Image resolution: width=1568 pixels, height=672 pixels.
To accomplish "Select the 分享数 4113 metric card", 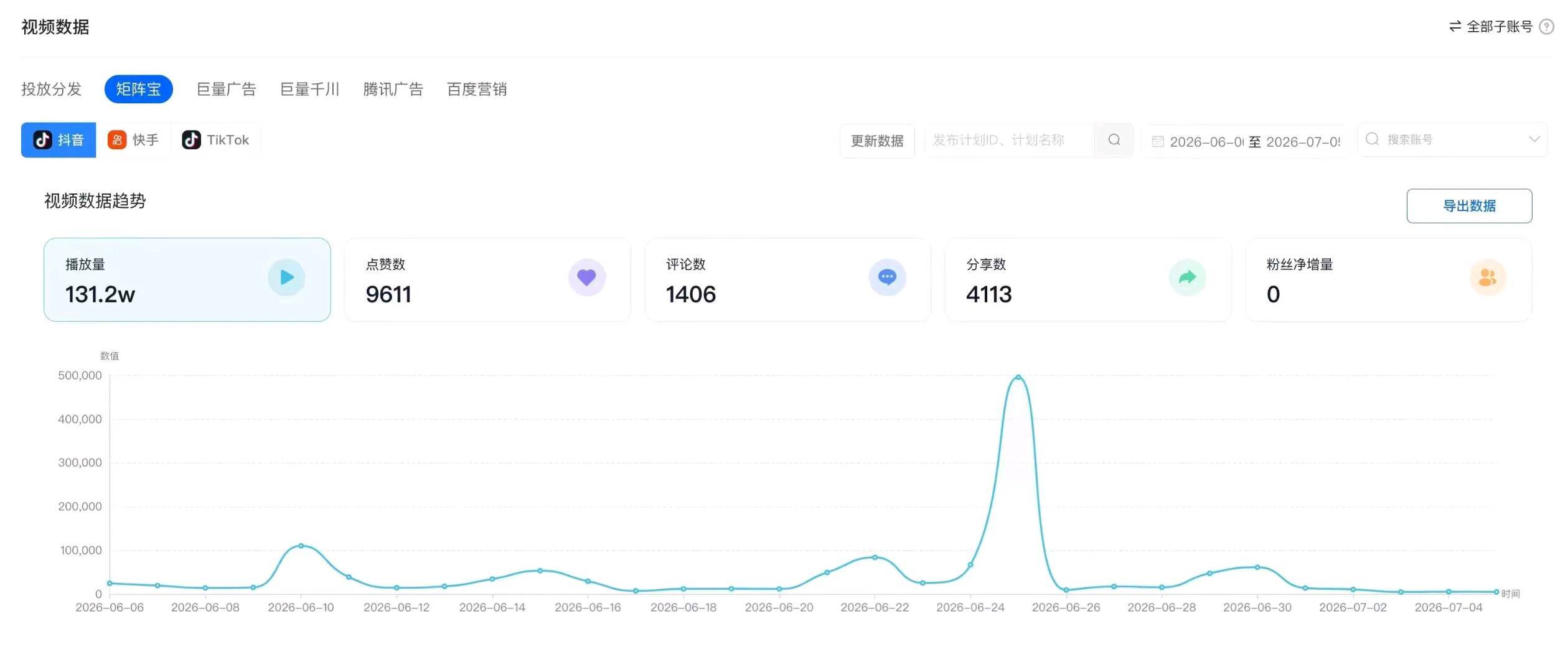I will pos(1088,279).
